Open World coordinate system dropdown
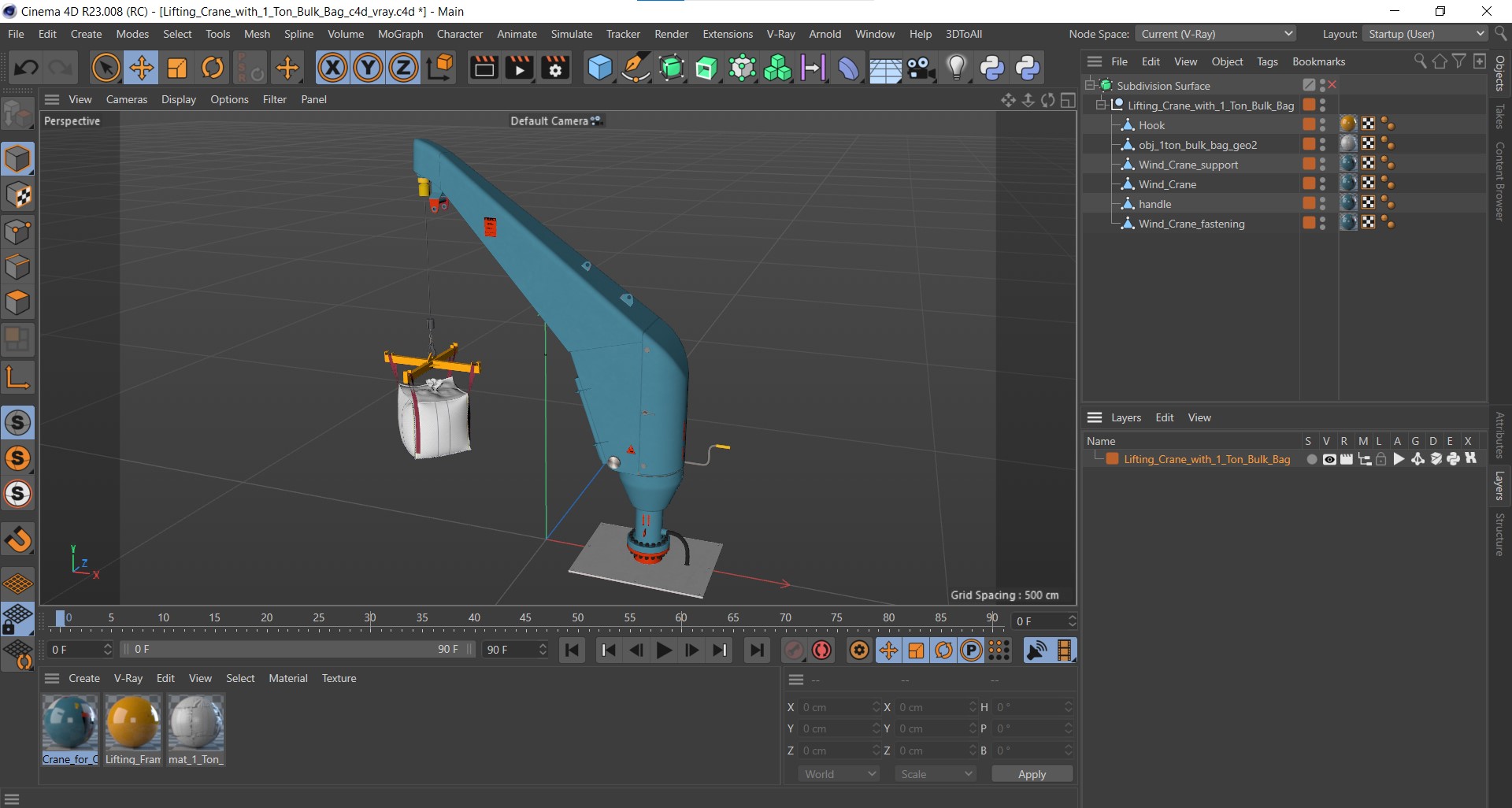This screenshot has width=1512, height=808. click(x=839, y=774)
